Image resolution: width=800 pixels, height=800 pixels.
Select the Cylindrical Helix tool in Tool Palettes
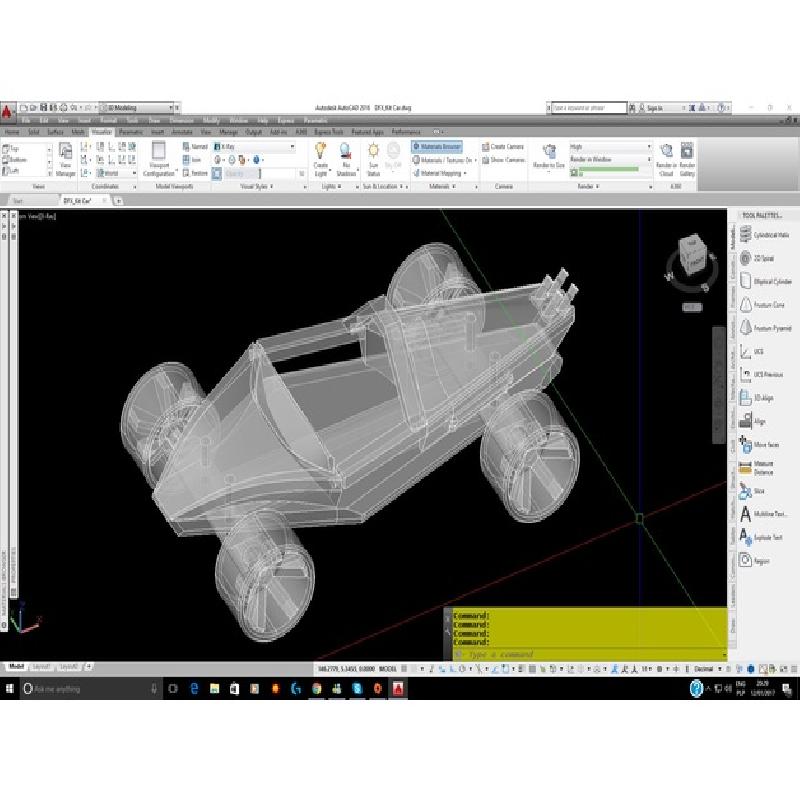tap(765, 235)
